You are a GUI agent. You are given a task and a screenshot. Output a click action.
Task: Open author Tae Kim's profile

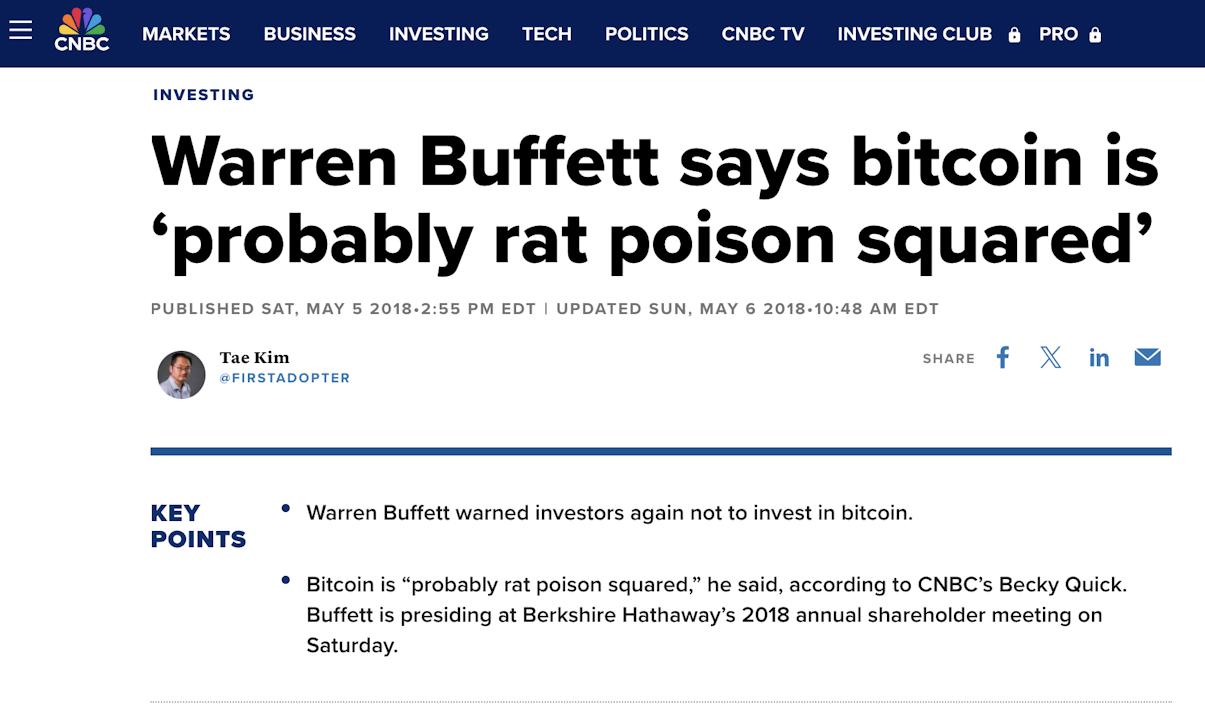[255, 357]
